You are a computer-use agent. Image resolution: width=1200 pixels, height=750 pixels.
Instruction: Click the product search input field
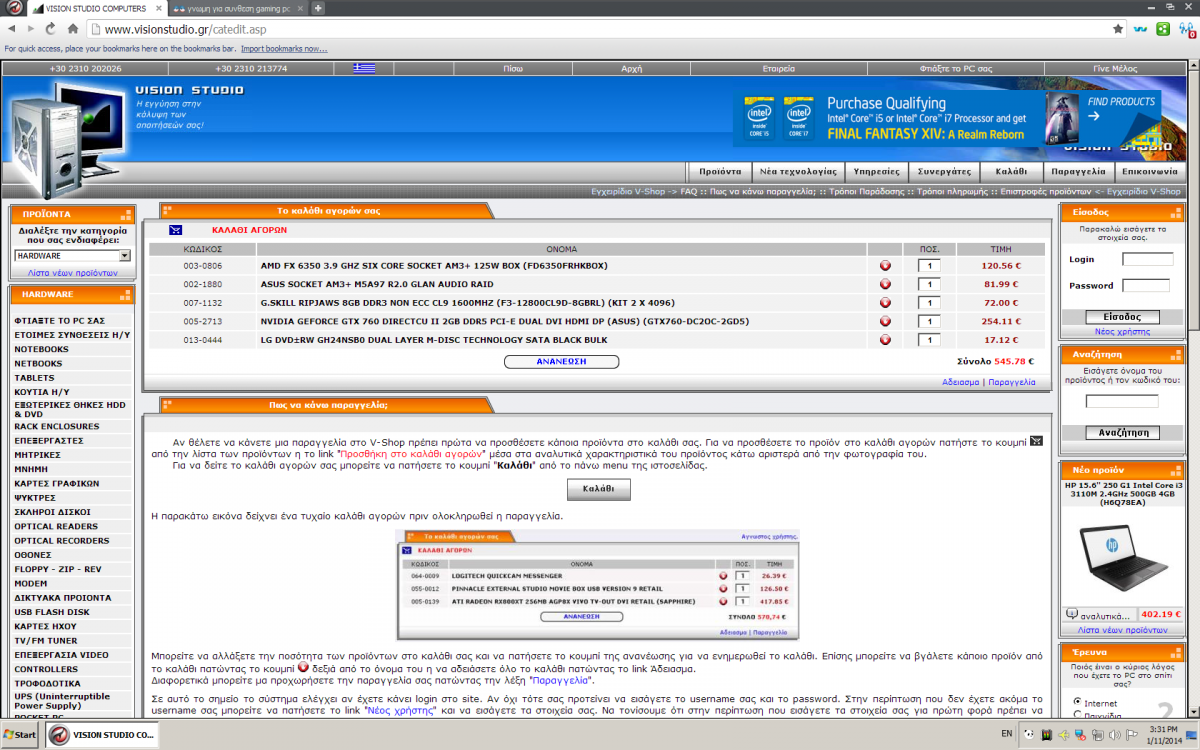1122,401
